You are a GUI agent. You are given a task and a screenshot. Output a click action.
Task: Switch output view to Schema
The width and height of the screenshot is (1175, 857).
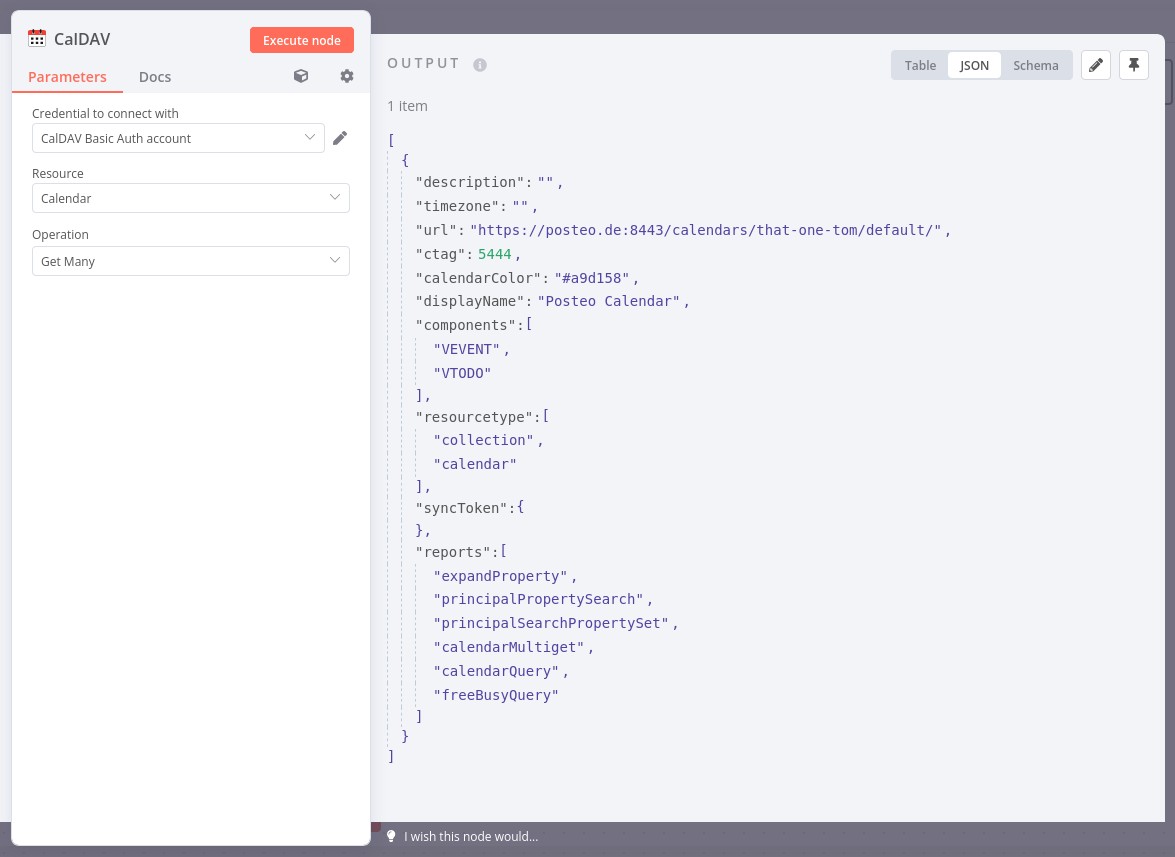[1036, 65]
